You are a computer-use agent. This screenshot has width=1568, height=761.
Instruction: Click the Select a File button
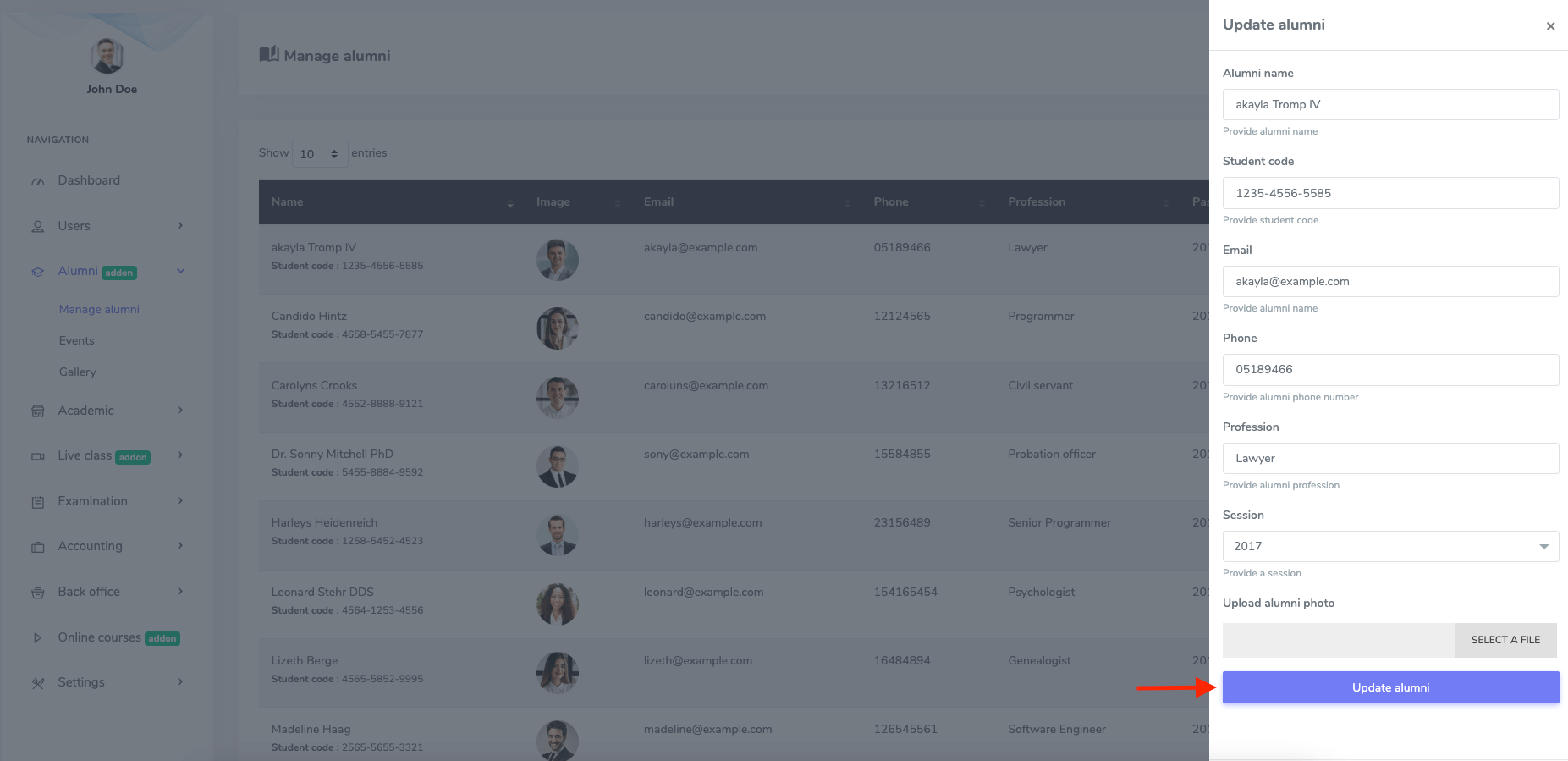1505,640
